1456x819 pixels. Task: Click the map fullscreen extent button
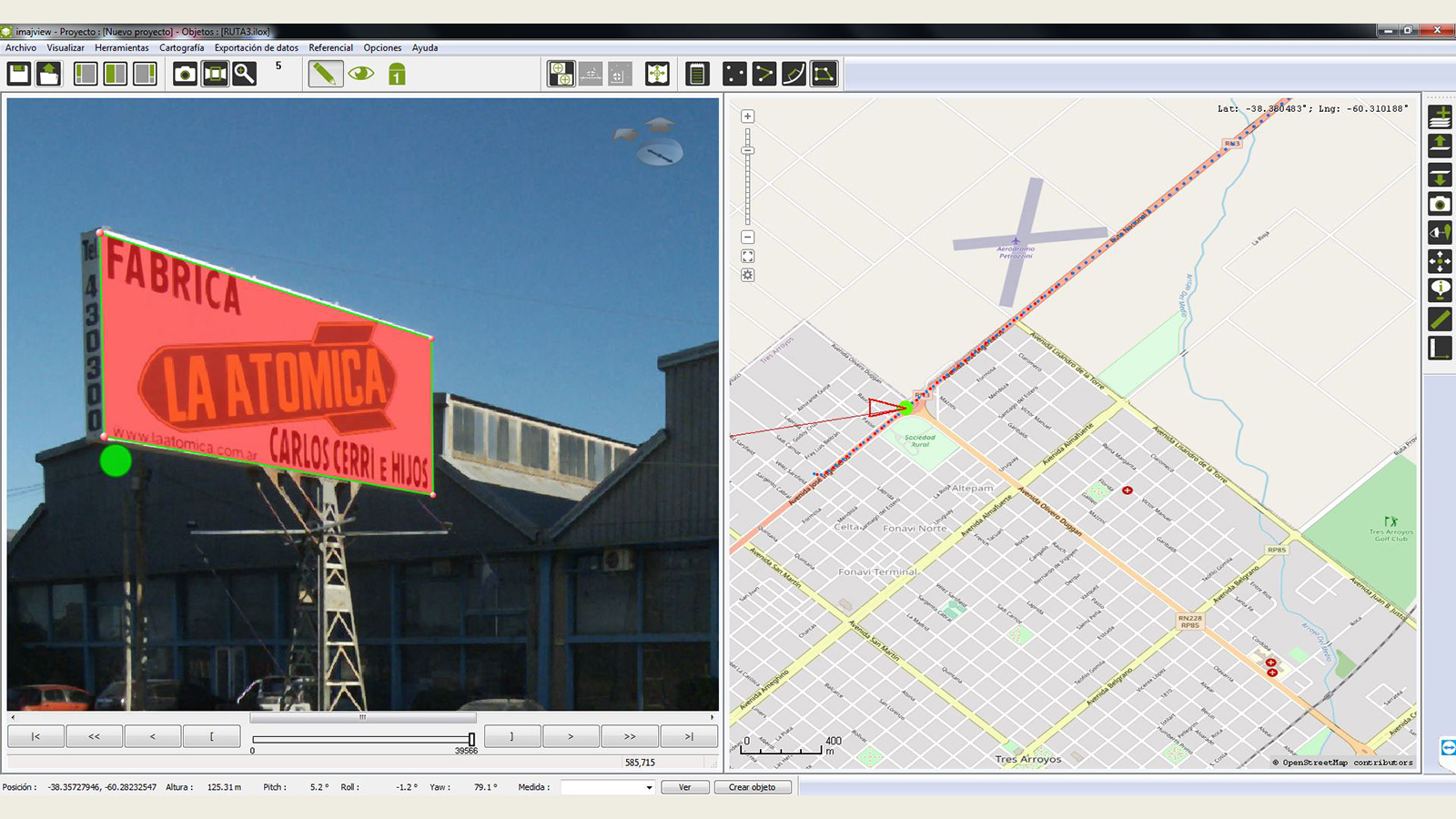(747, 257)
